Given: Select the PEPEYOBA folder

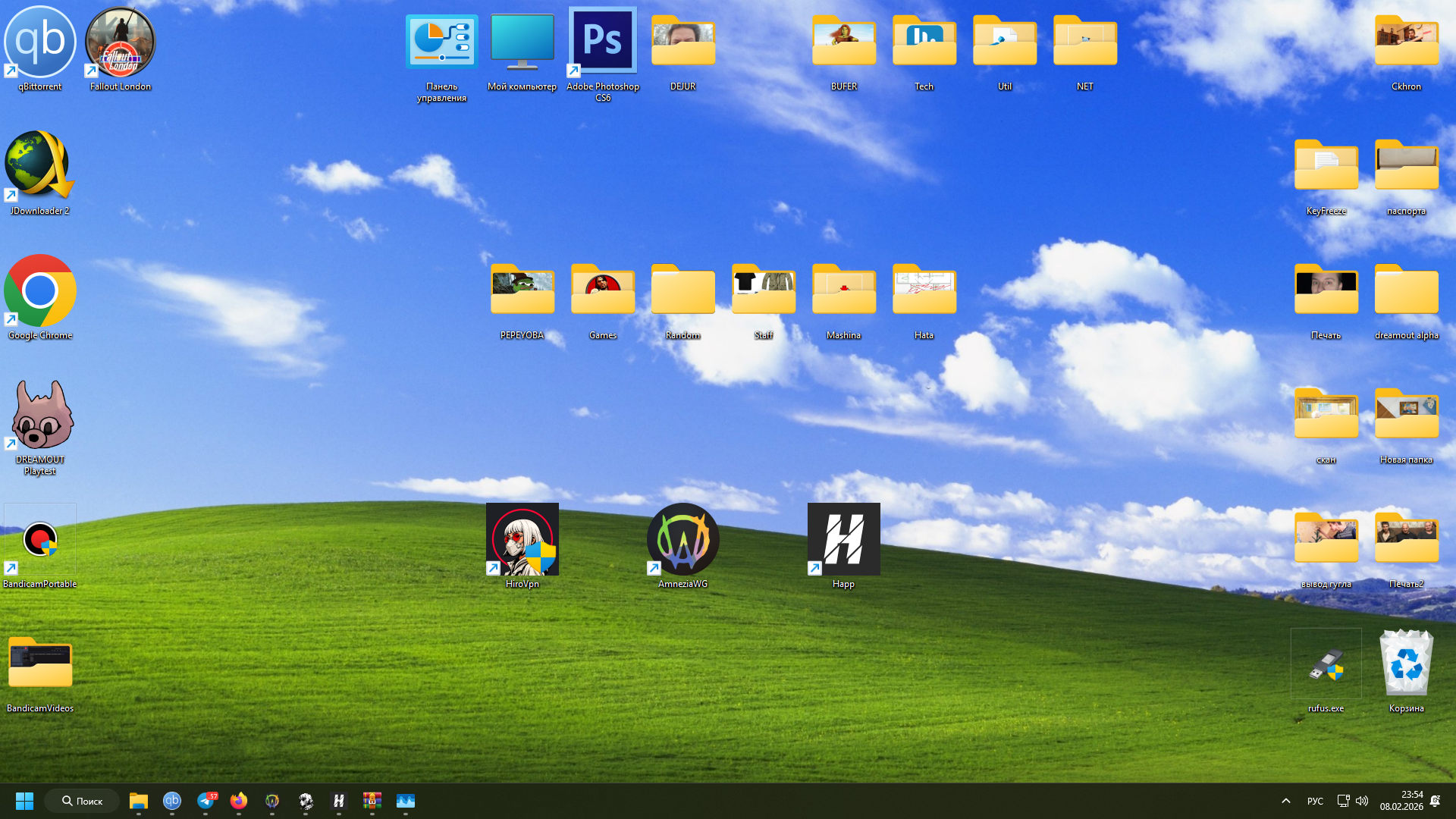Looking at the screenshot, I should pyautogui.click(x=522, y=290).
